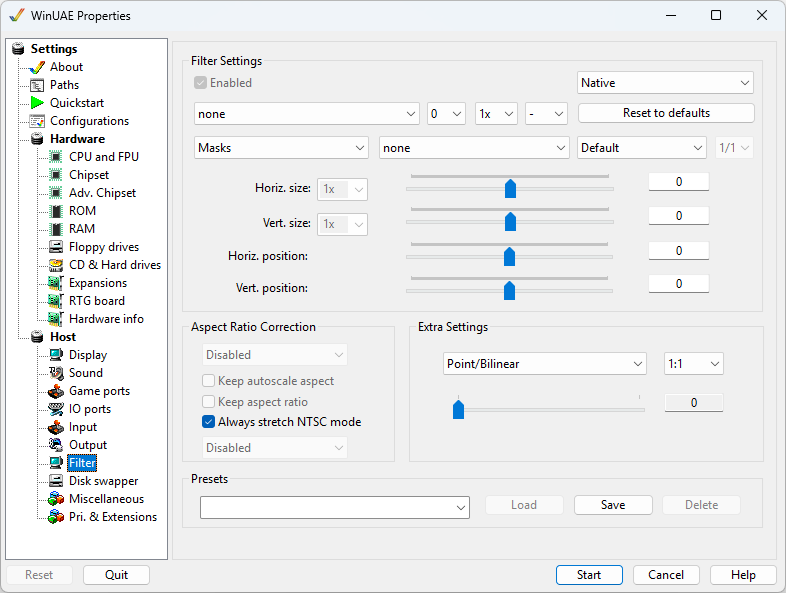Click the Floppy drives icon
The width and height of the screenshot is (786, 593).
pyautogui.click(x=56, y=247)
